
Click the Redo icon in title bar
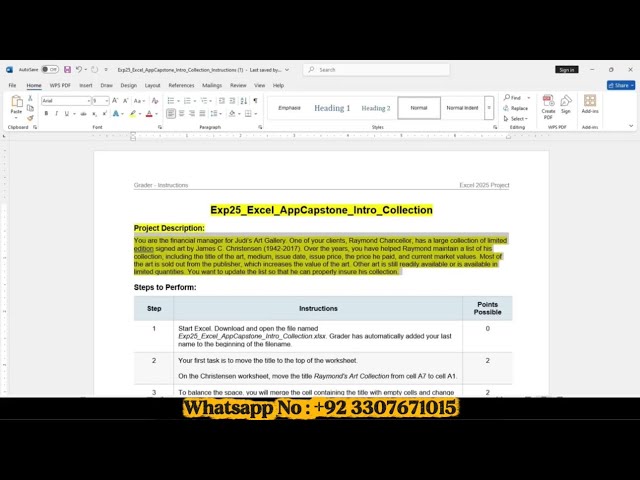click(94, 70)
